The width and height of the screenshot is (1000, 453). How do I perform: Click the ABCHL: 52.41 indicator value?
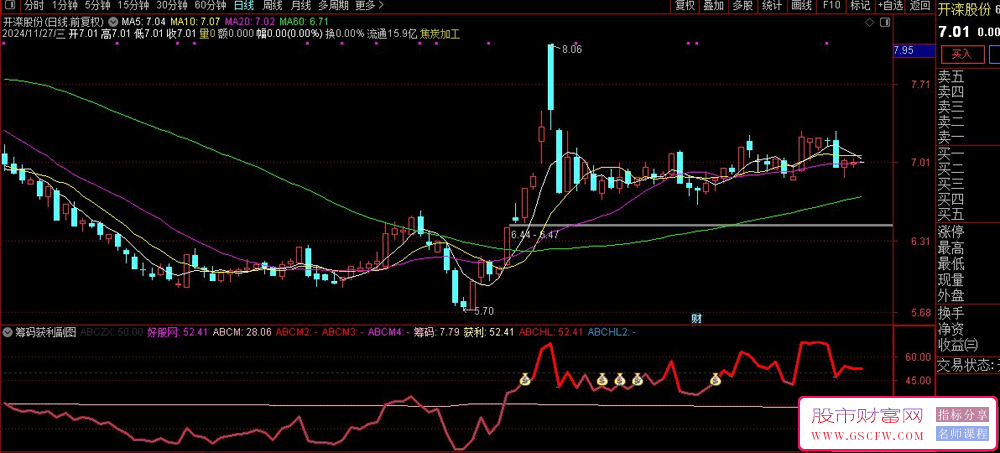click(x=551, y=332)
